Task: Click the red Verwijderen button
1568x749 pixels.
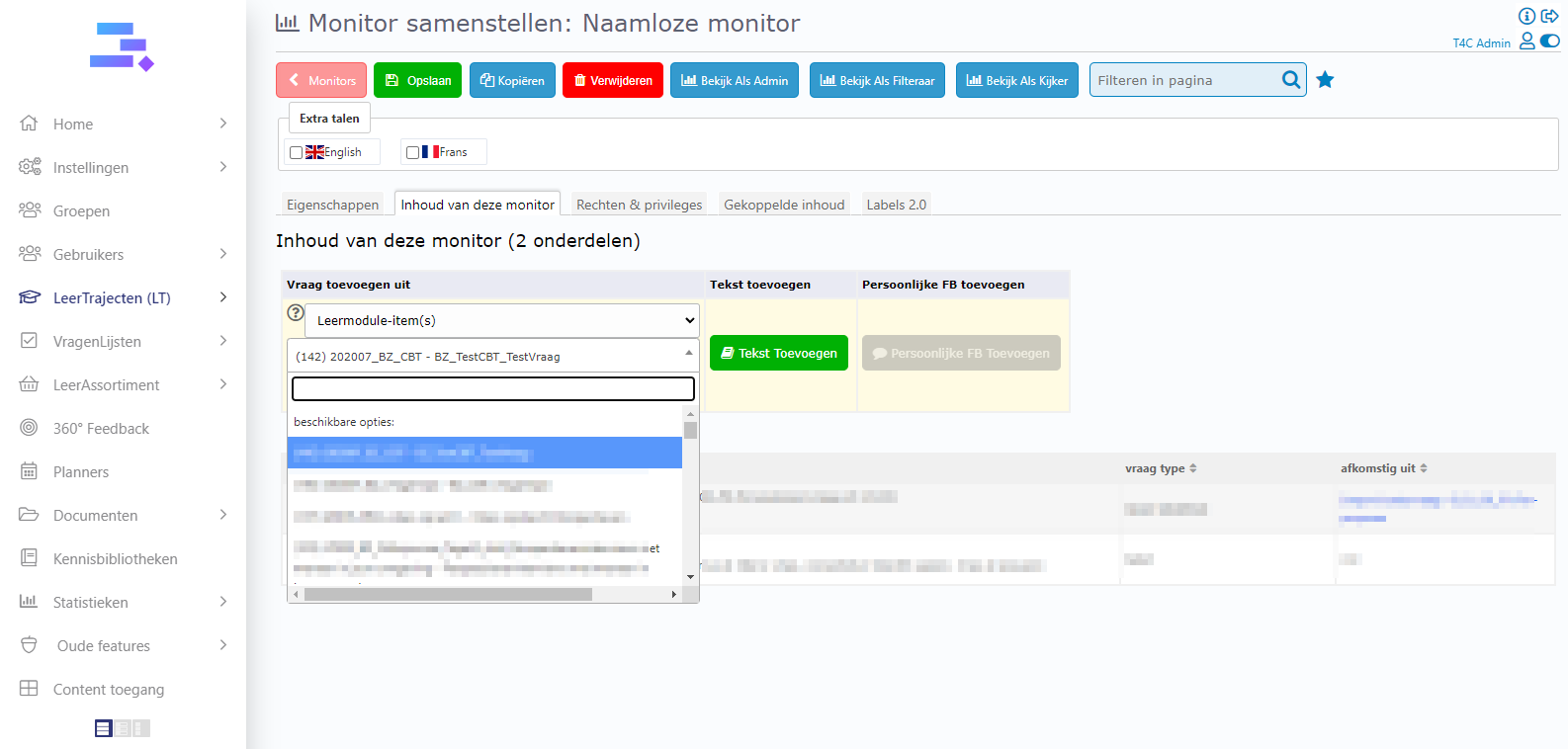Action: 613,80
